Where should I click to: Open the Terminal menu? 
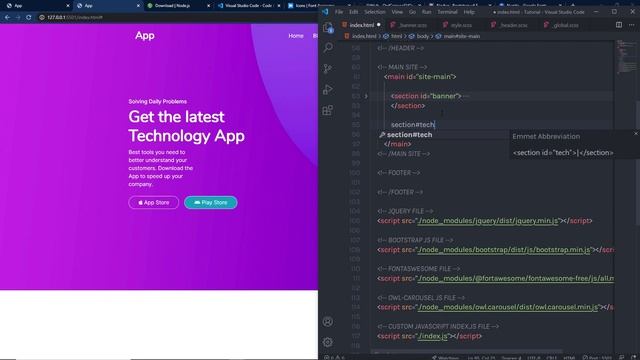coord(447,12)
